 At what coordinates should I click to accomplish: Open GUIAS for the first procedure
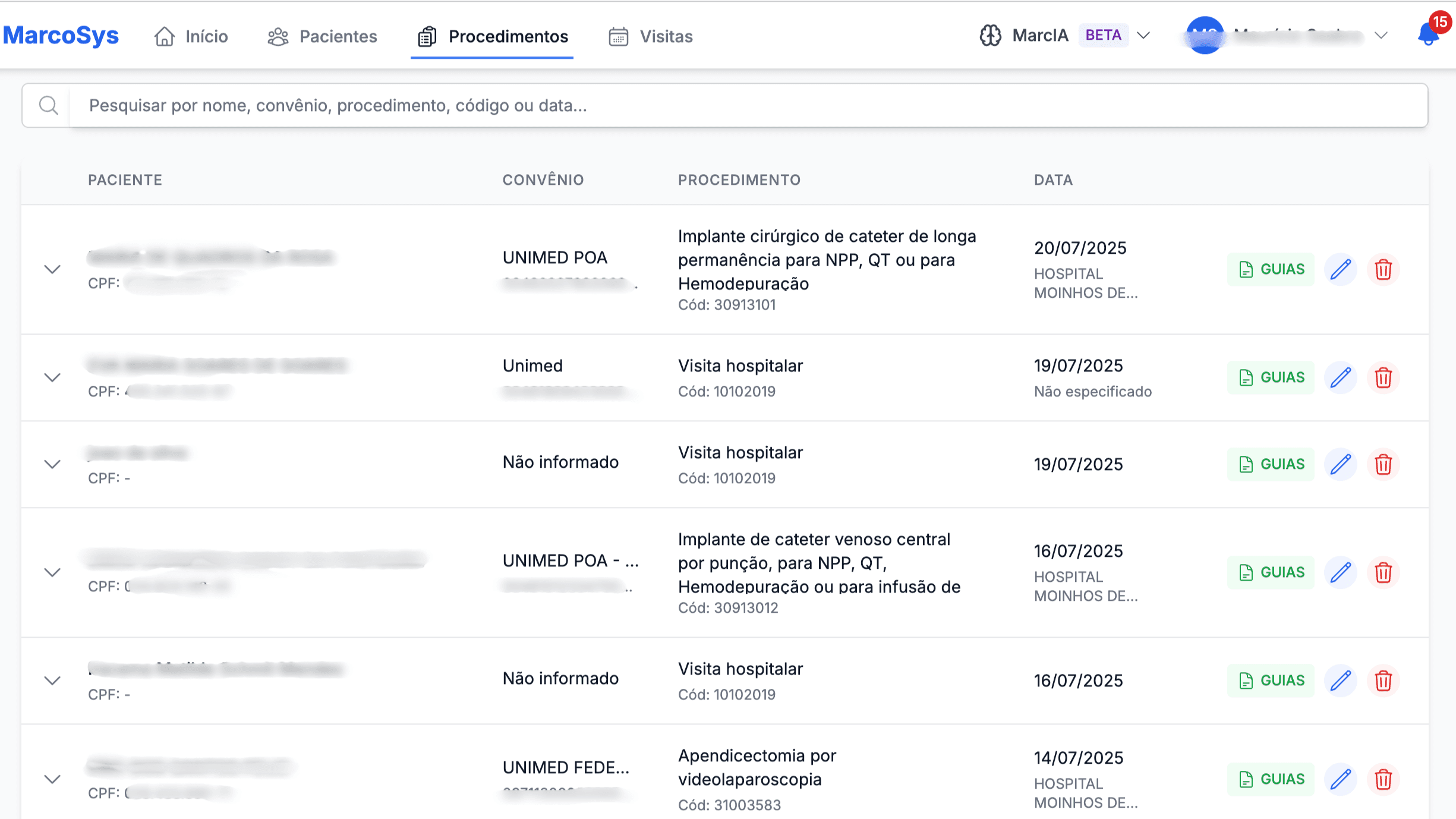point(1271,269)
